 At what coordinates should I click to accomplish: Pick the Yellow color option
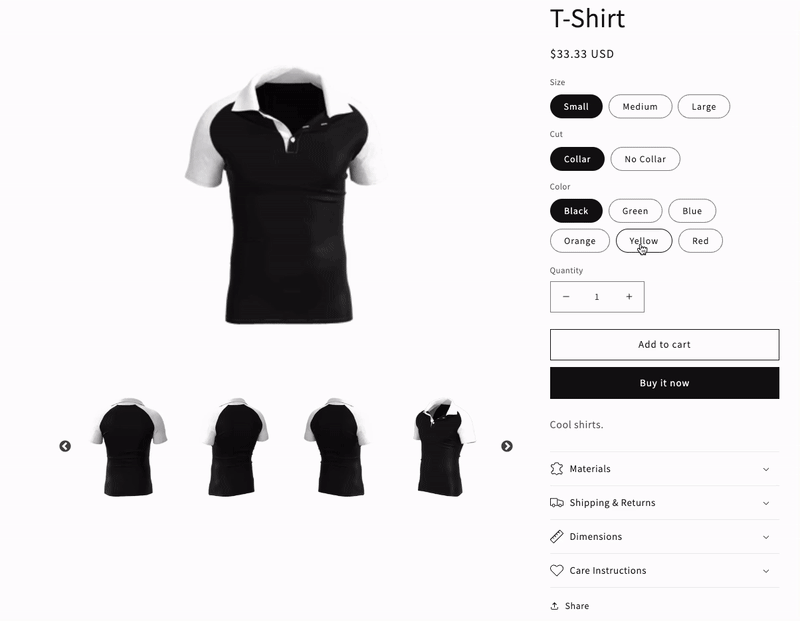tap(644, 241)
